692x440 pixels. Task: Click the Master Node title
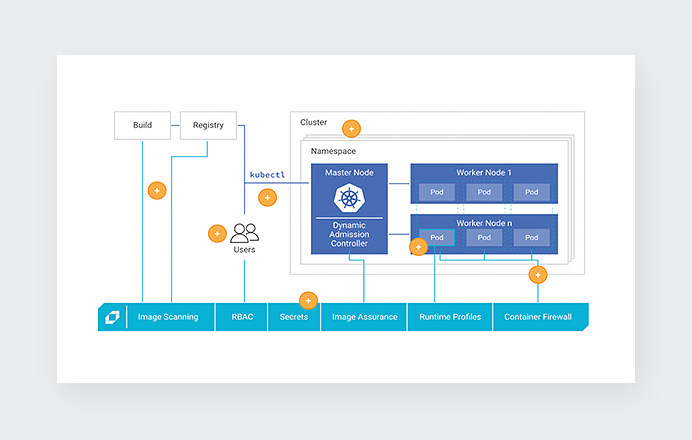point(349,173)
